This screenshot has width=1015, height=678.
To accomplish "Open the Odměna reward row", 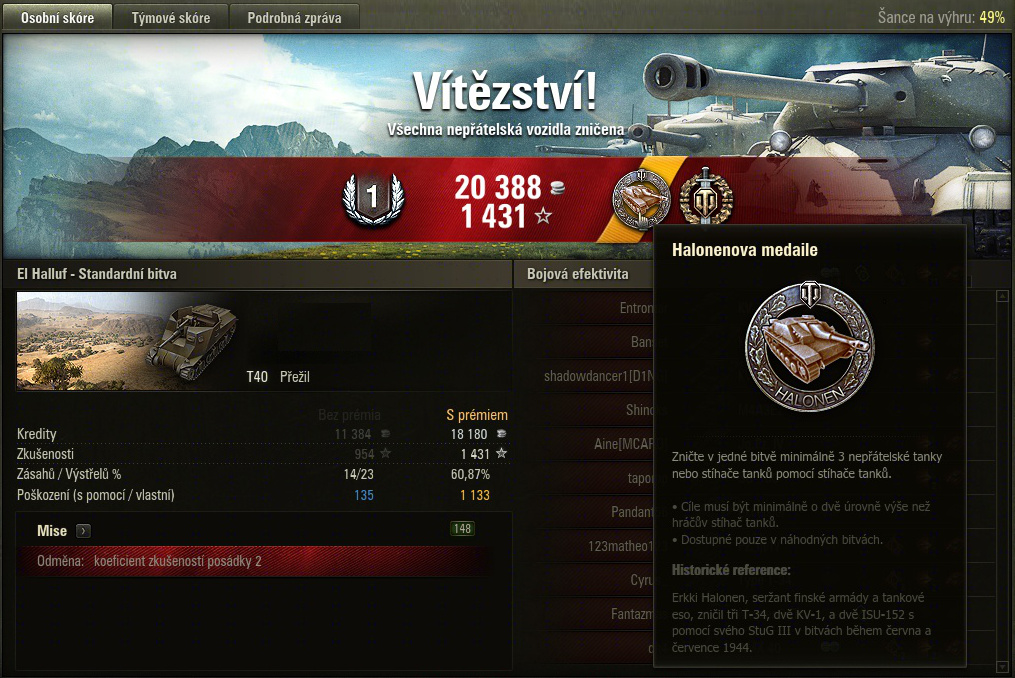I will coord(256,561).
